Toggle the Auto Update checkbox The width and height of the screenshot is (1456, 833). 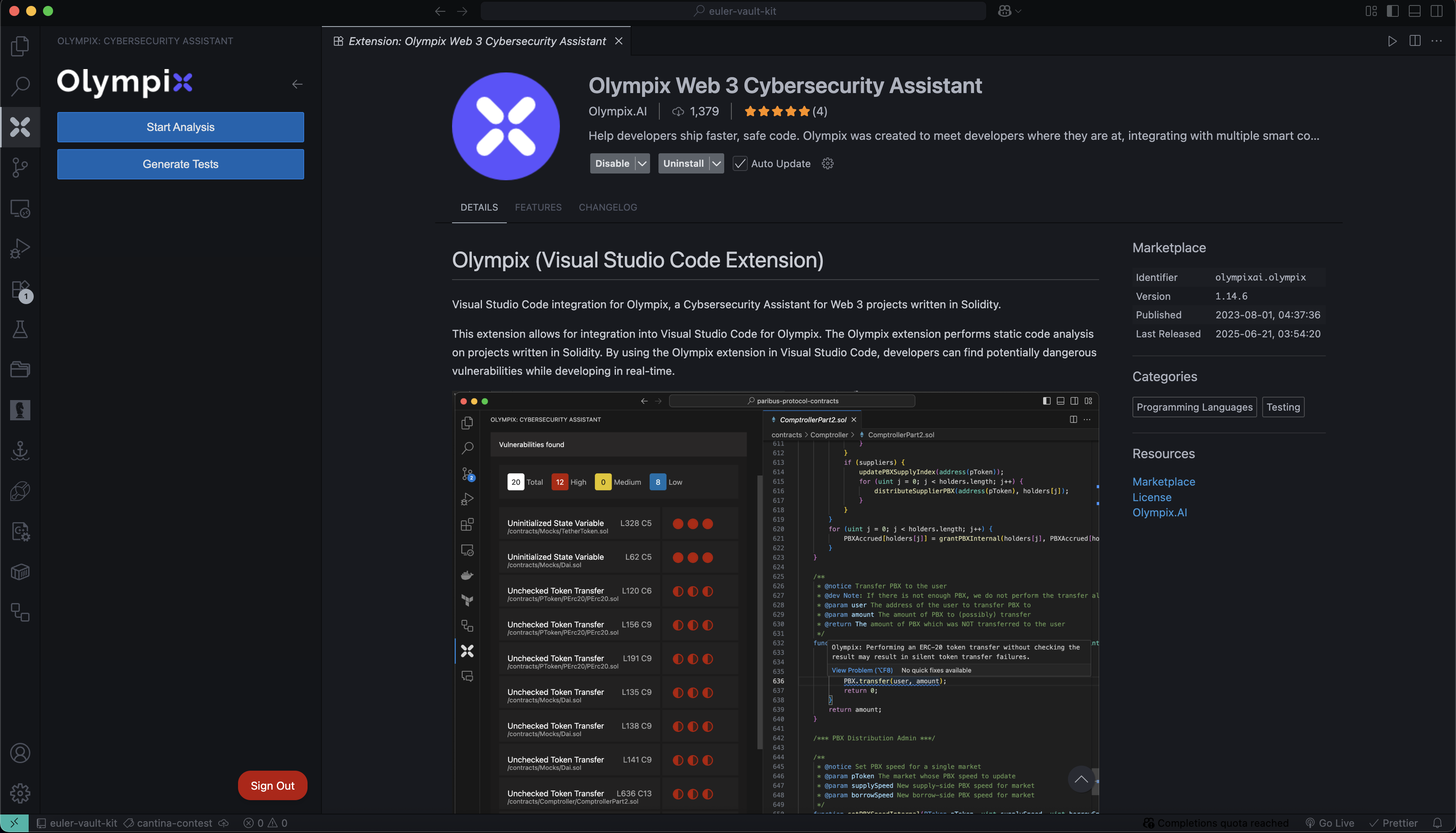[740, 164]
